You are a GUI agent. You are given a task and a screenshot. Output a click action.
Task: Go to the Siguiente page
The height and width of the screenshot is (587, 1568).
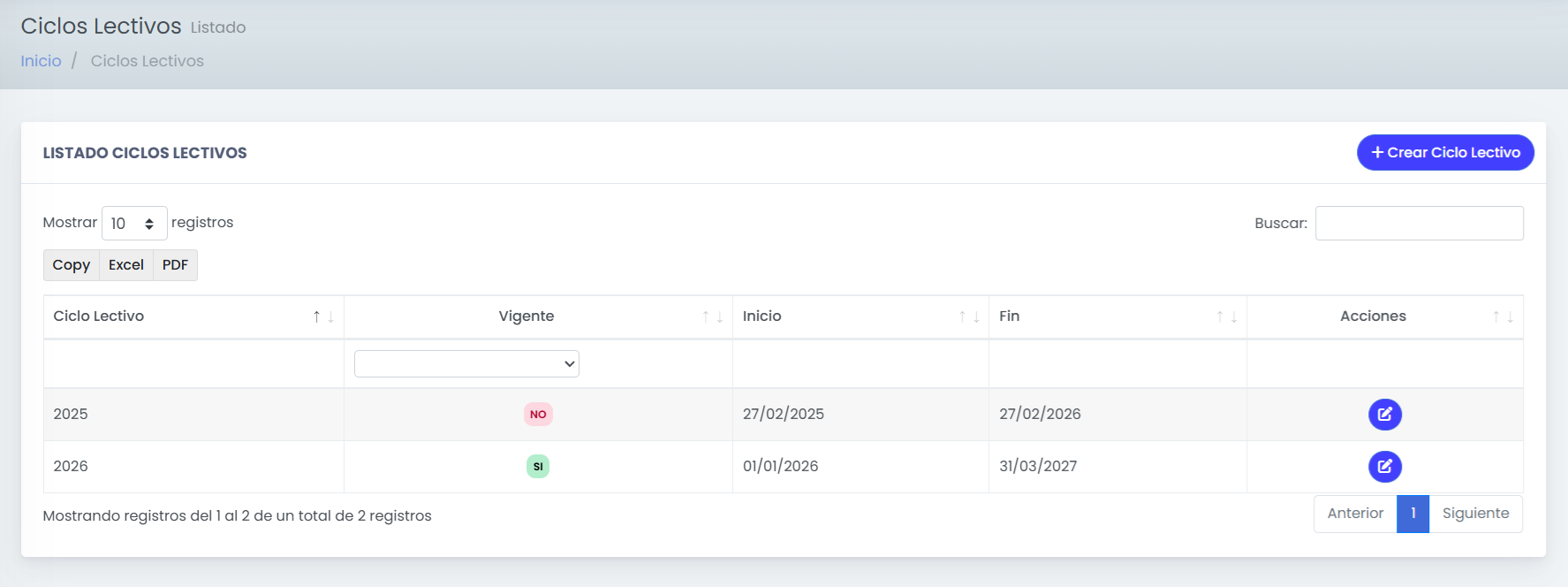[1475, 514]
